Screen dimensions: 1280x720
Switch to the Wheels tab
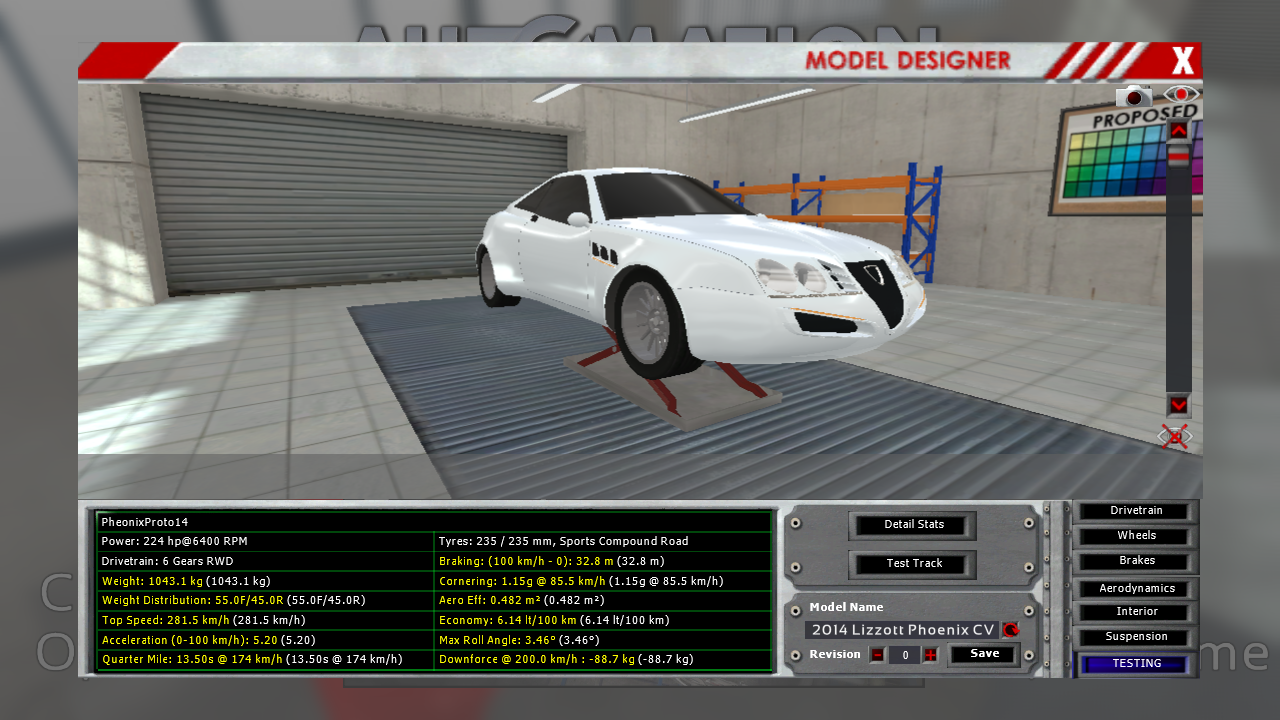(1136, 536)
